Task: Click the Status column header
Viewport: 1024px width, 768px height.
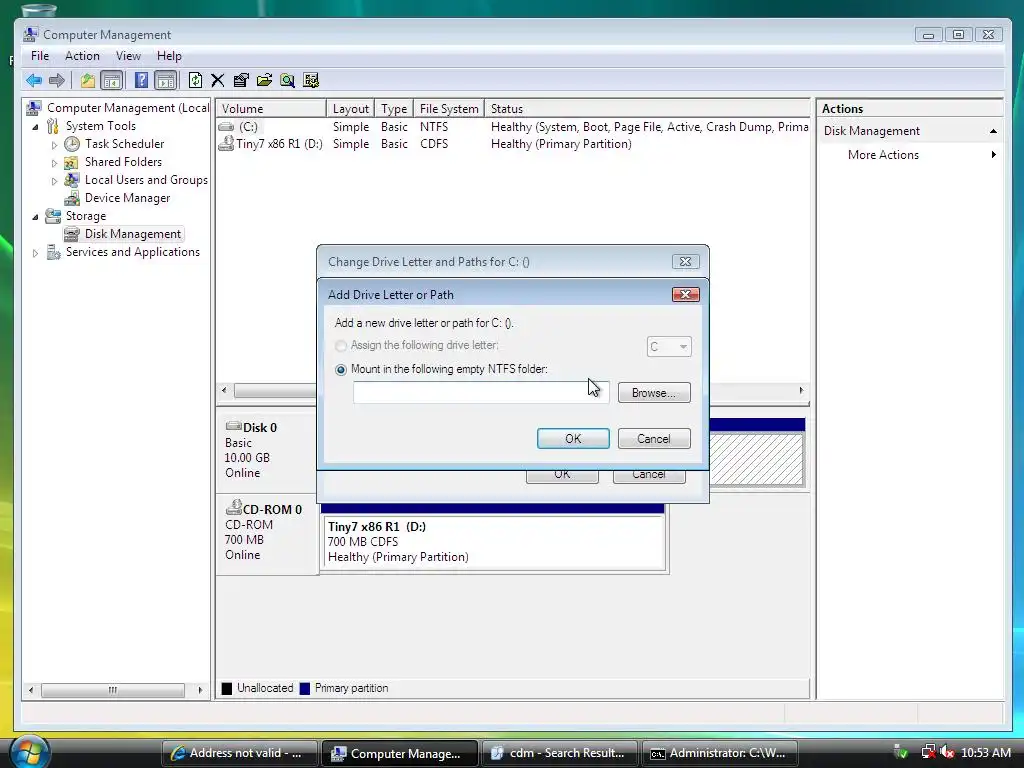Action: pos(647,108)
